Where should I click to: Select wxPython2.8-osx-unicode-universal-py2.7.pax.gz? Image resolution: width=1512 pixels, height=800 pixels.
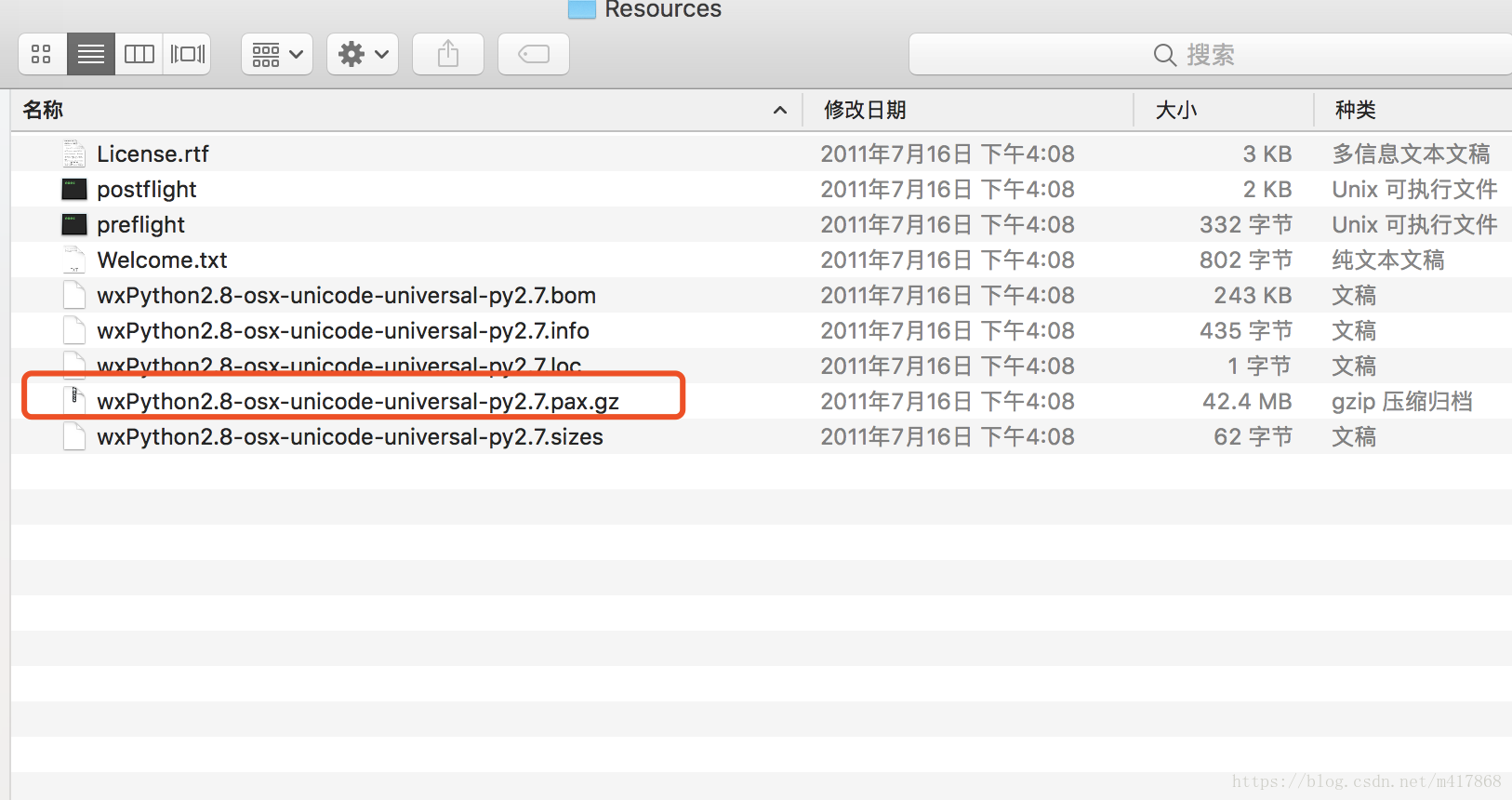point(358,401)
